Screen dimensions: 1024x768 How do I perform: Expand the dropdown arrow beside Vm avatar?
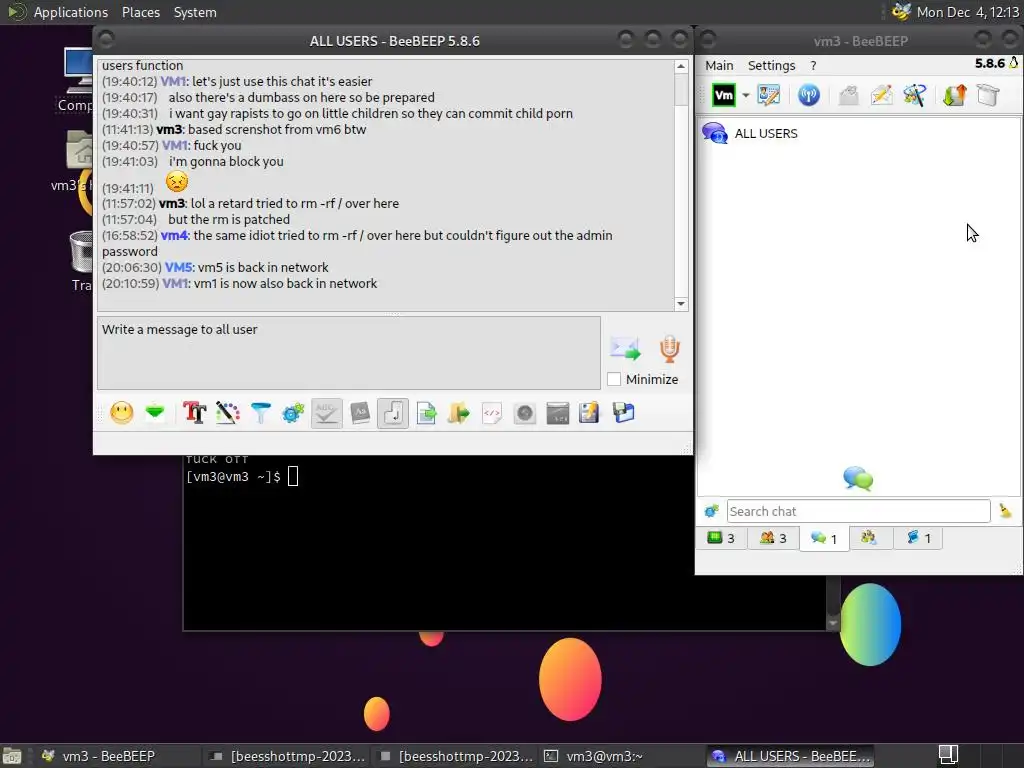click(745, 95)
